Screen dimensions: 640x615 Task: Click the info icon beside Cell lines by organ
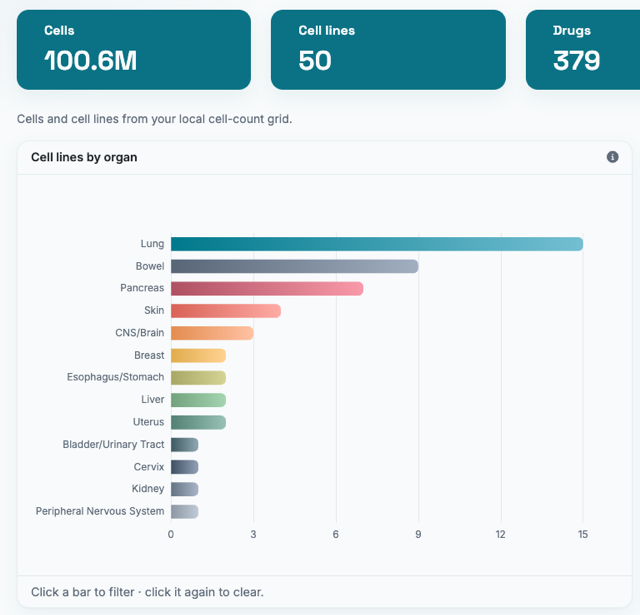pyautogui.click(x=612, y=157)
